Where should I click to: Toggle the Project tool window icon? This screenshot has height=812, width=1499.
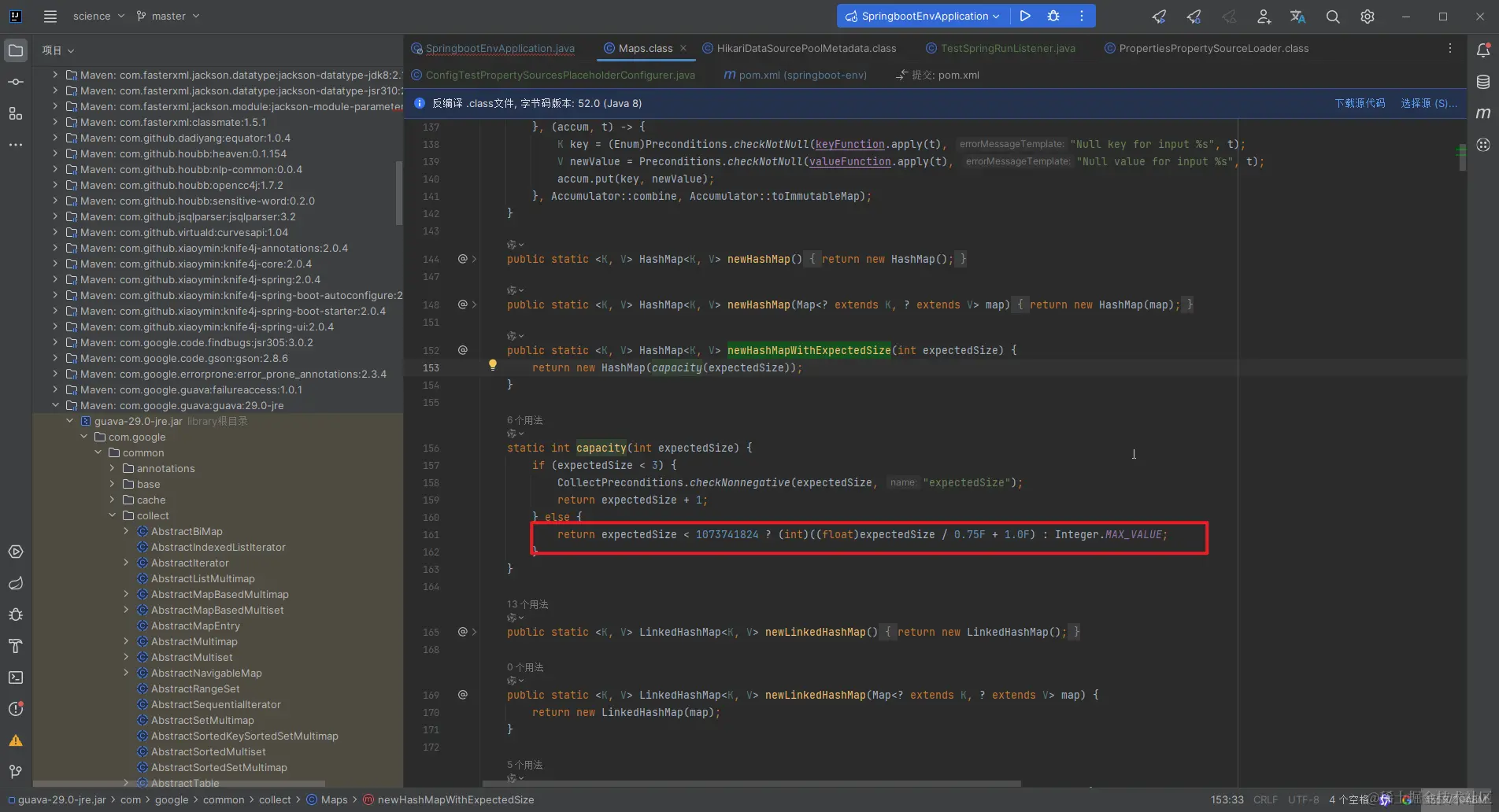16,50
